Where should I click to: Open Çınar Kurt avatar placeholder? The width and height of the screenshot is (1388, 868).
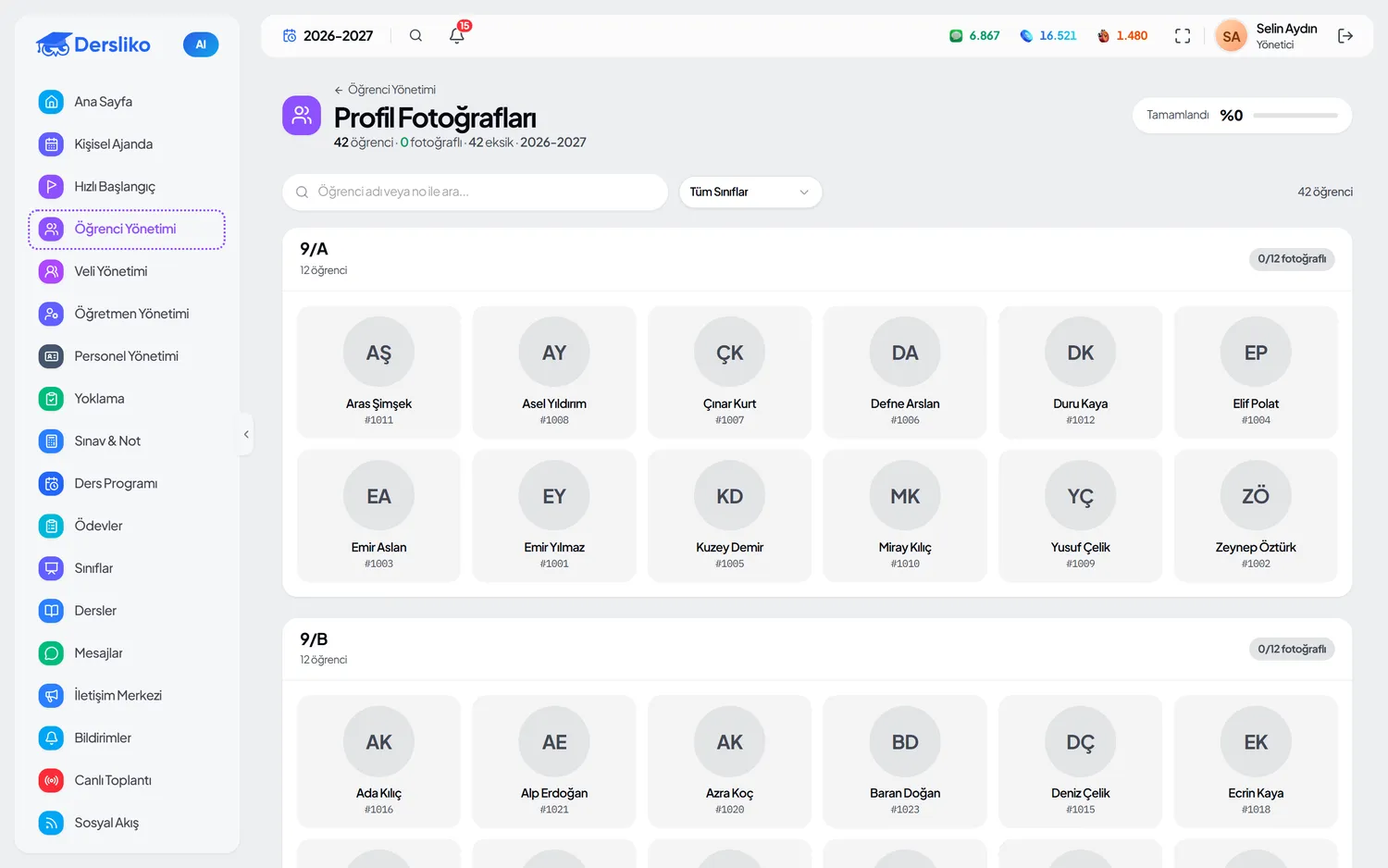pyautogui.click(x=729, y=353)
